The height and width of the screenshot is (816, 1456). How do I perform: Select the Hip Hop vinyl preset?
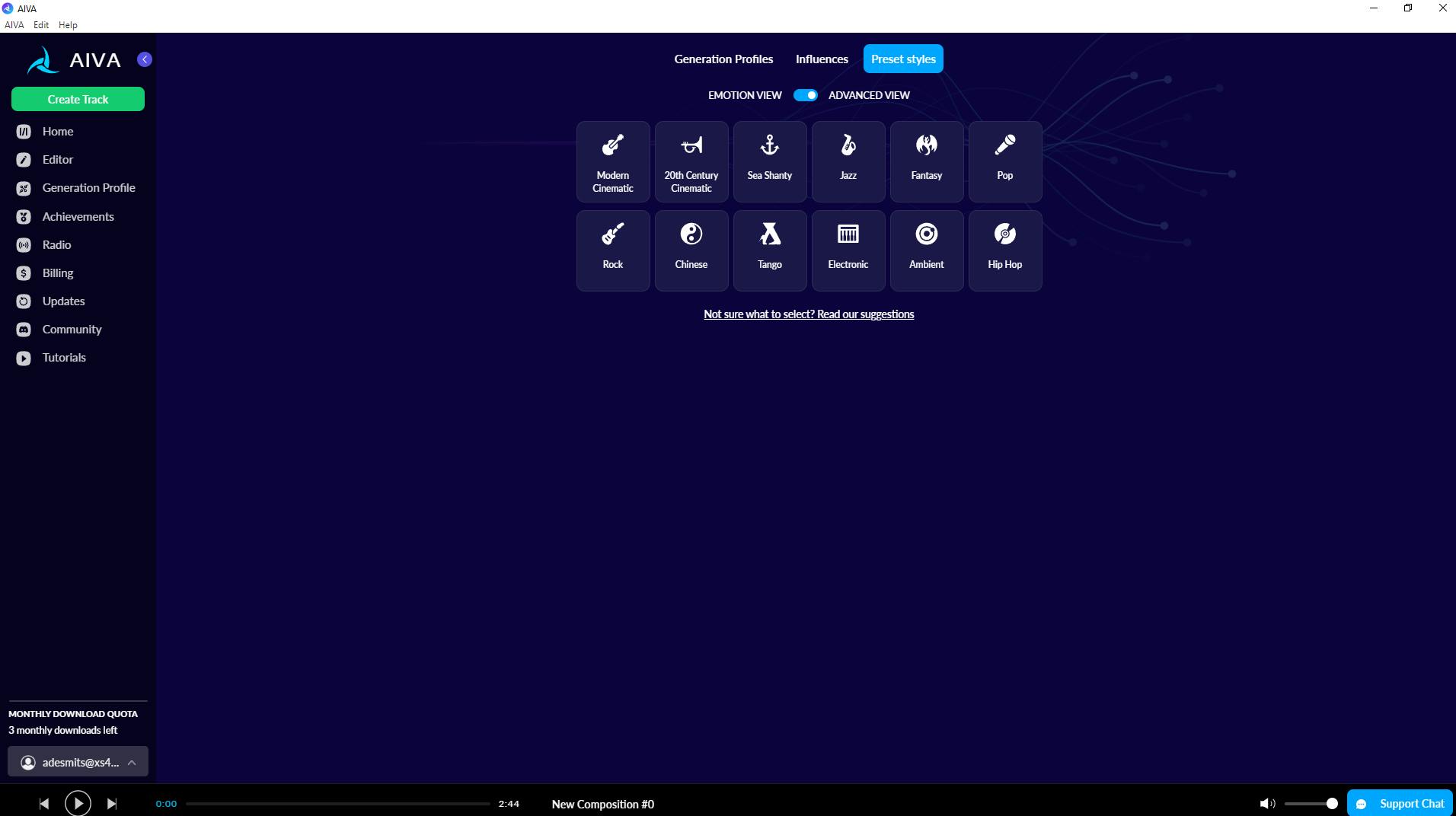(x=1005, y=250)
